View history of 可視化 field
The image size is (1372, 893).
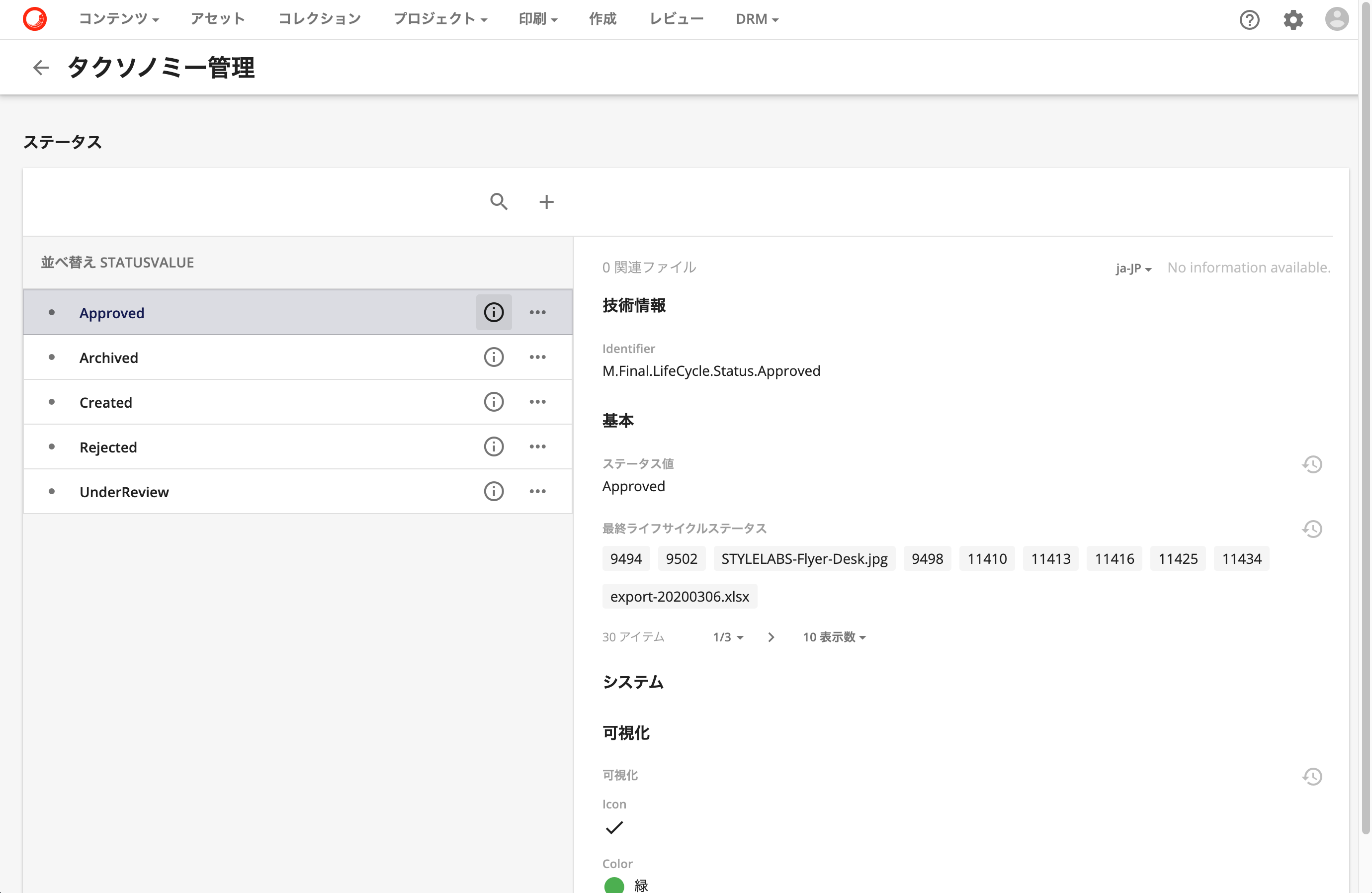point(1312,777)
